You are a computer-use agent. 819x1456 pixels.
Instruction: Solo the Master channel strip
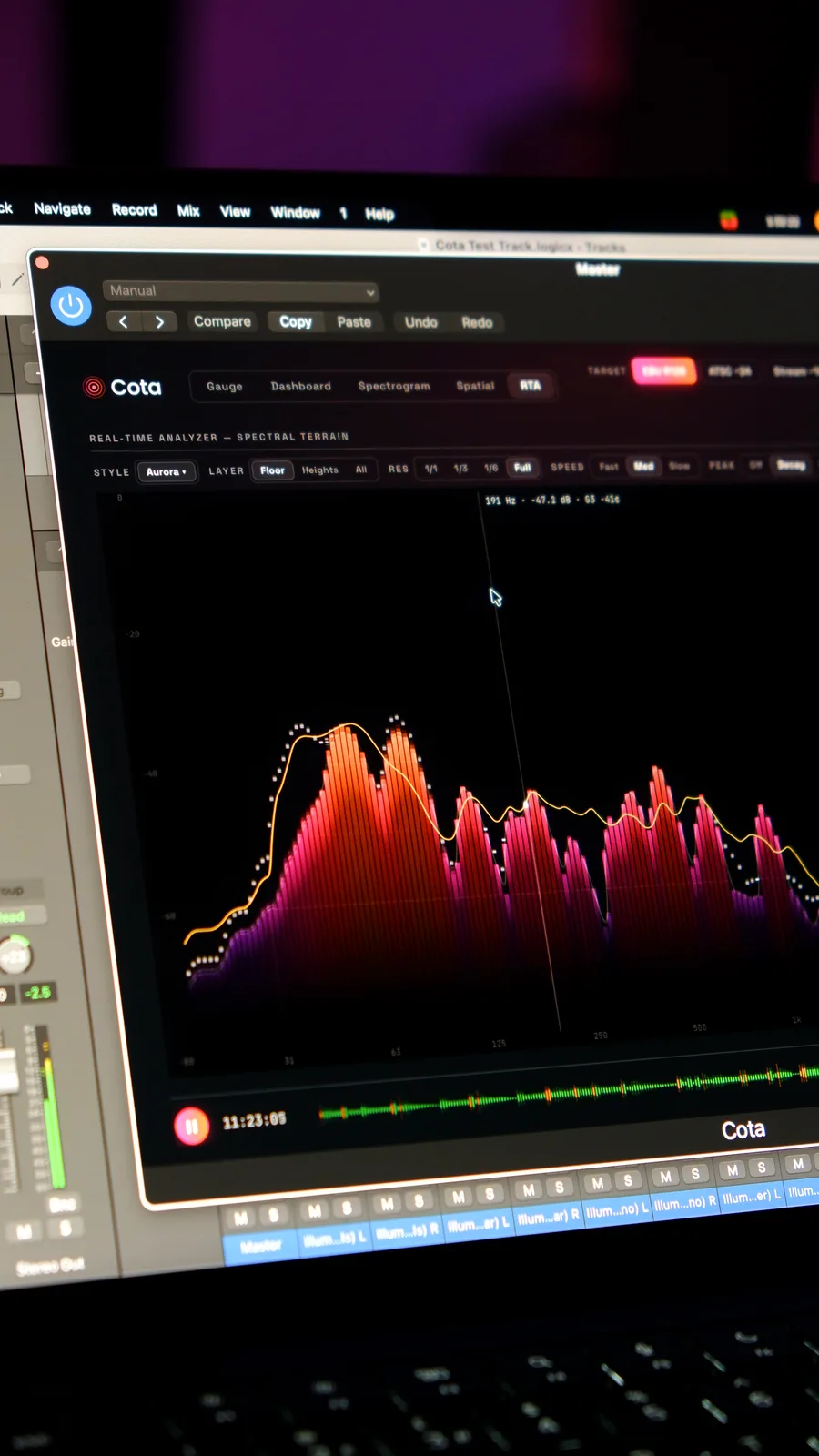point(273,1215)
